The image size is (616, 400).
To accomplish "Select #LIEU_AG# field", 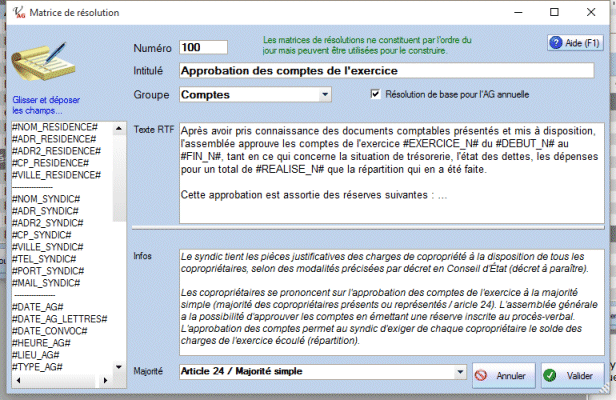I will click(36, 355).
